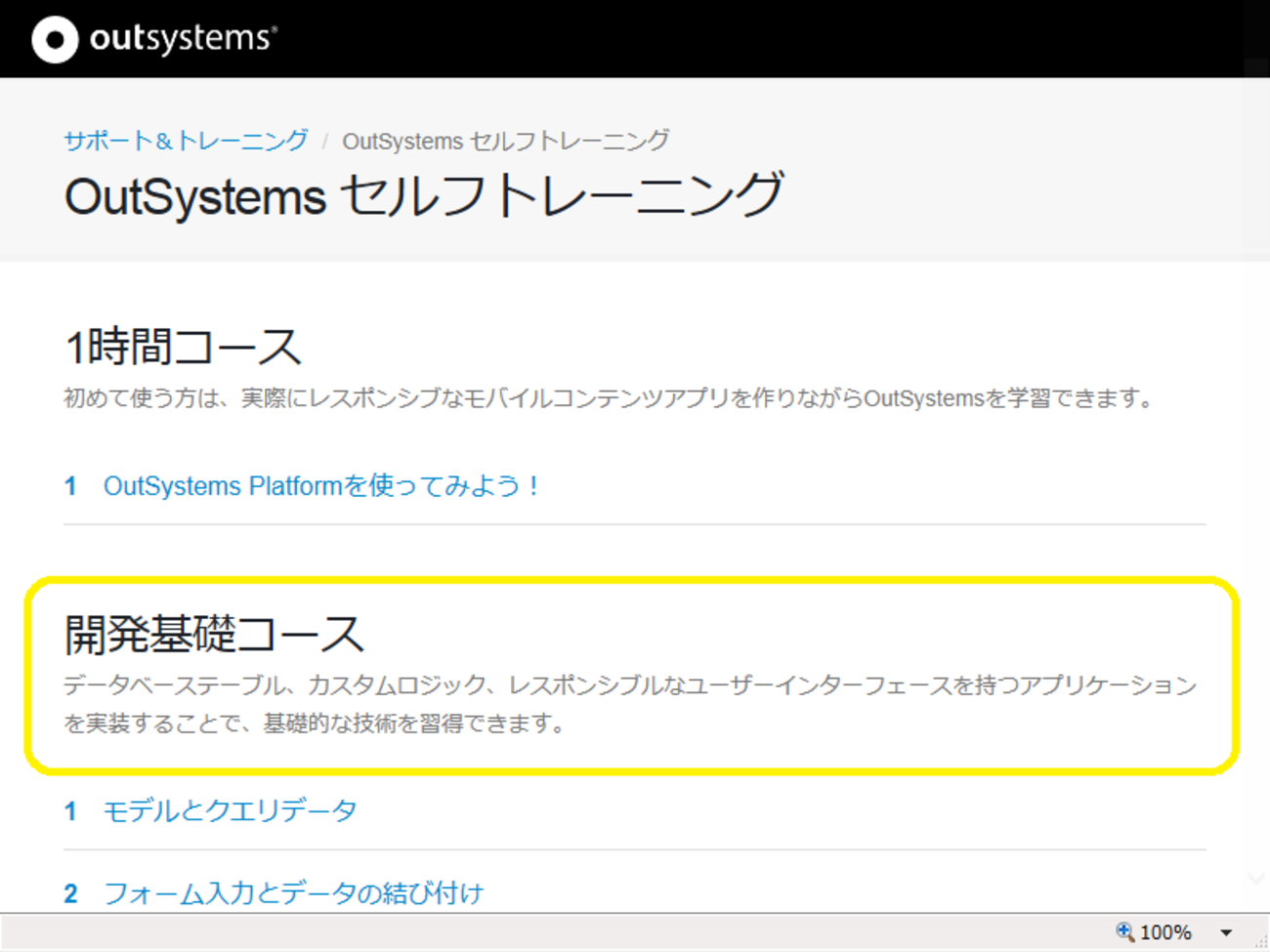Click the window resize grip in status bar corner
The width and height of the screenshot is (1270, 952).
coord(1260,941)
